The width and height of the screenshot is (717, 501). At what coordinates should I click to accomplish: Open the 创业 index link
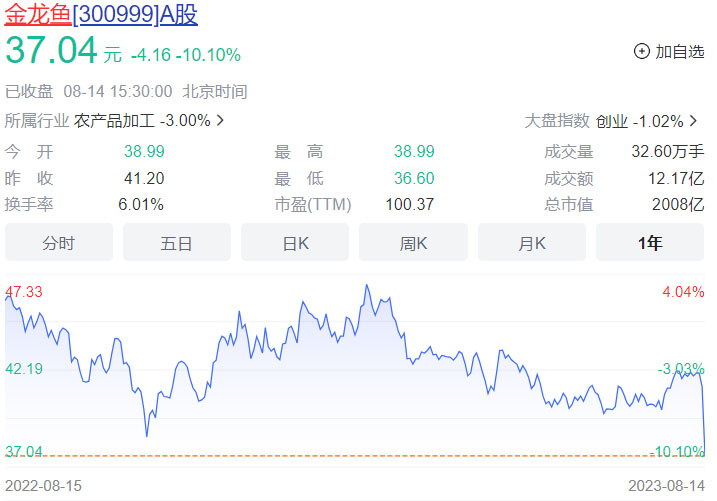pyautogui.click(x=612, y=122)
